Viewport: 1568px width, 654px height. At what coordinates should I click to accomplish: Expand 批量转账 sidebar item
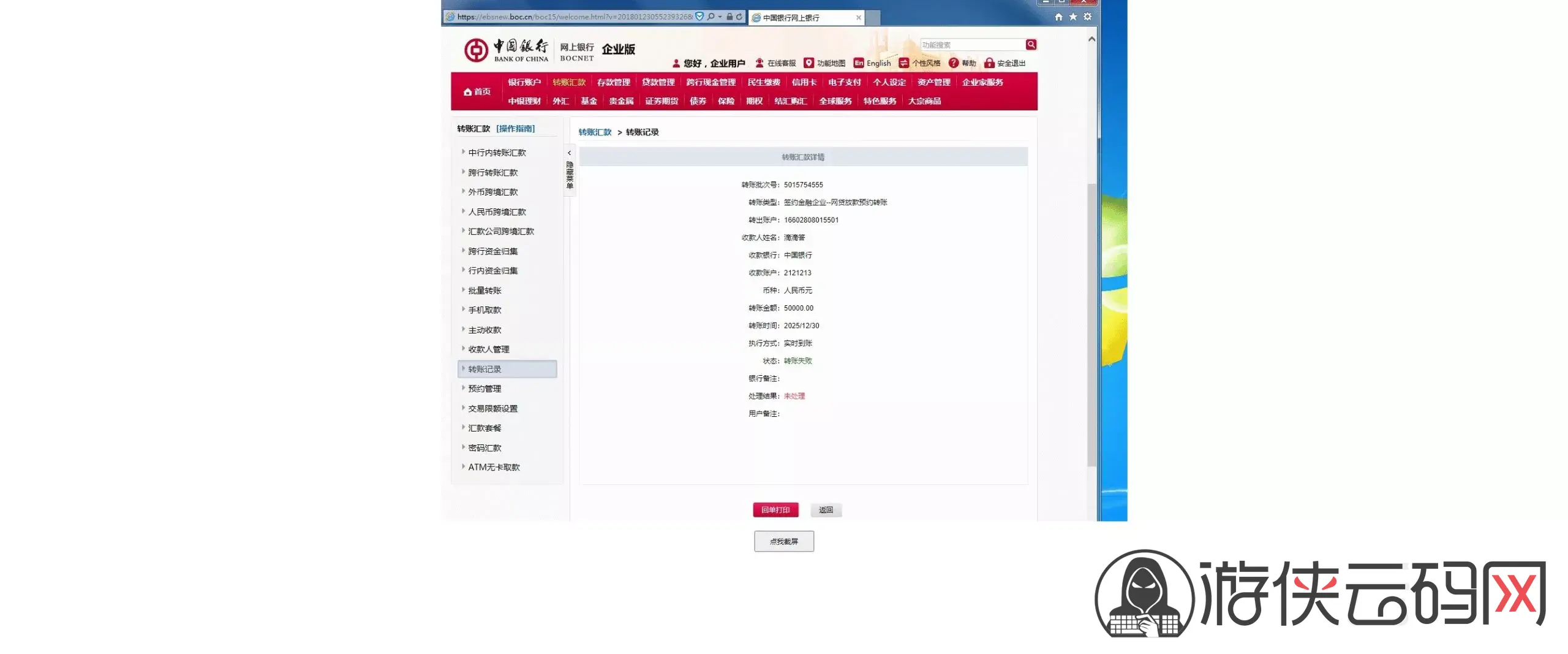pyautogui.click(x=484, y=291)
